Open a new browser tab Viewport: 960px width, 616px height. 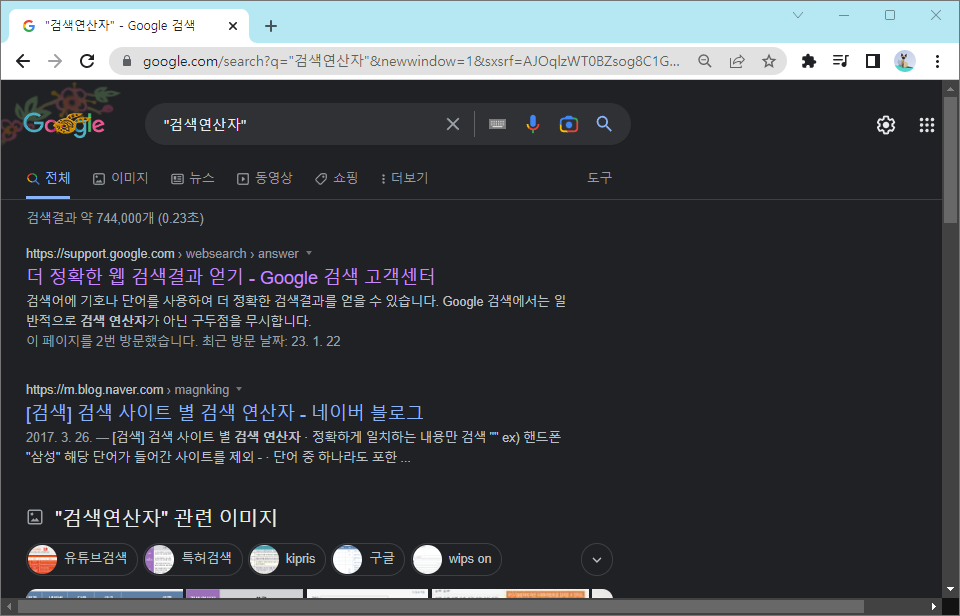tap(271, 26)
